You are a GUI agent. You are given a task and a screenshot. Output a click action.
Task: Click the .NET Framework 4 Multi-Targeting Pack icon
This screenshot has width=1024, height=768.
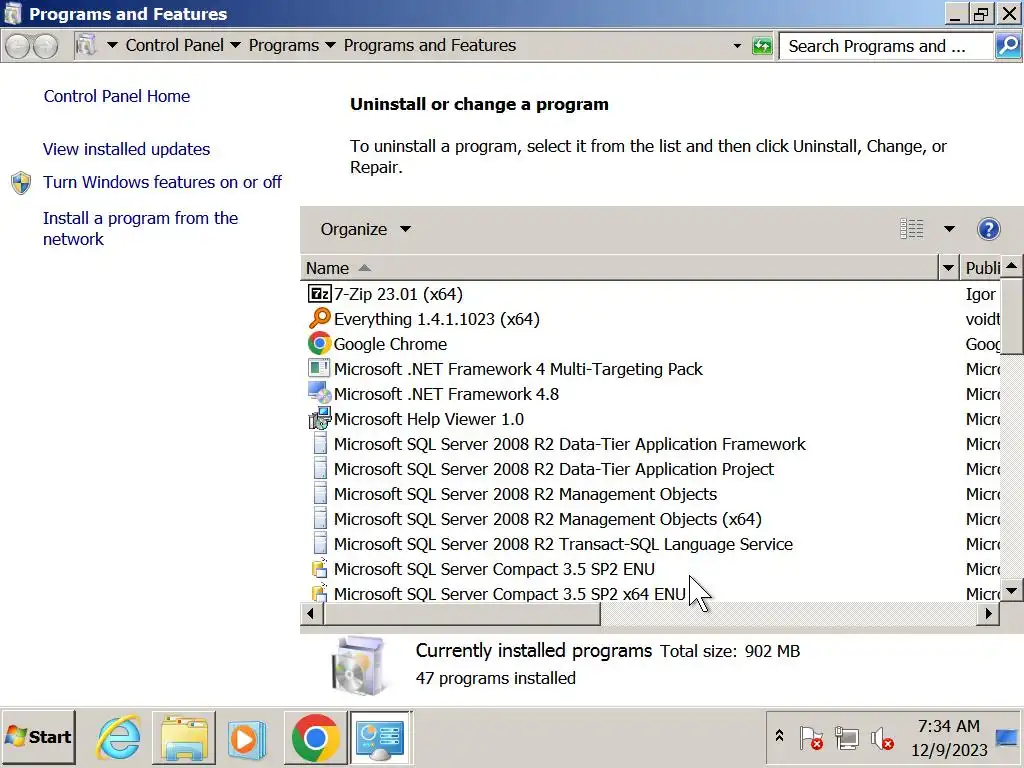click(319, 368)
